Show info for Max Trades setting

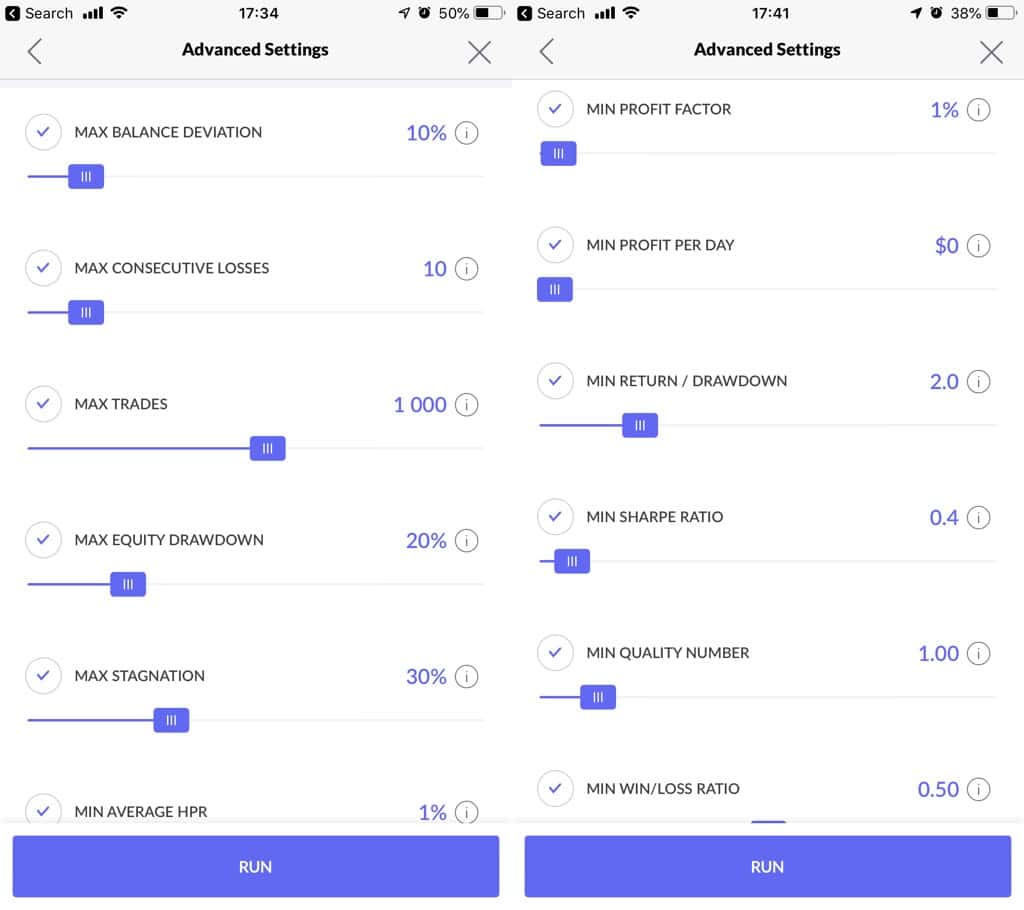click(466, 405)
